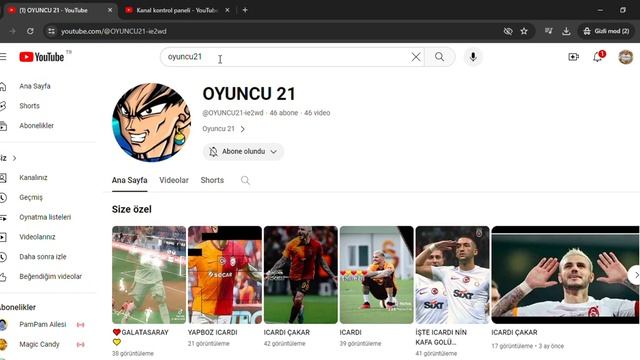Select the channel Ana Sayfa tab
Screen dimensions: 640x360
click(x=129, y=180)
